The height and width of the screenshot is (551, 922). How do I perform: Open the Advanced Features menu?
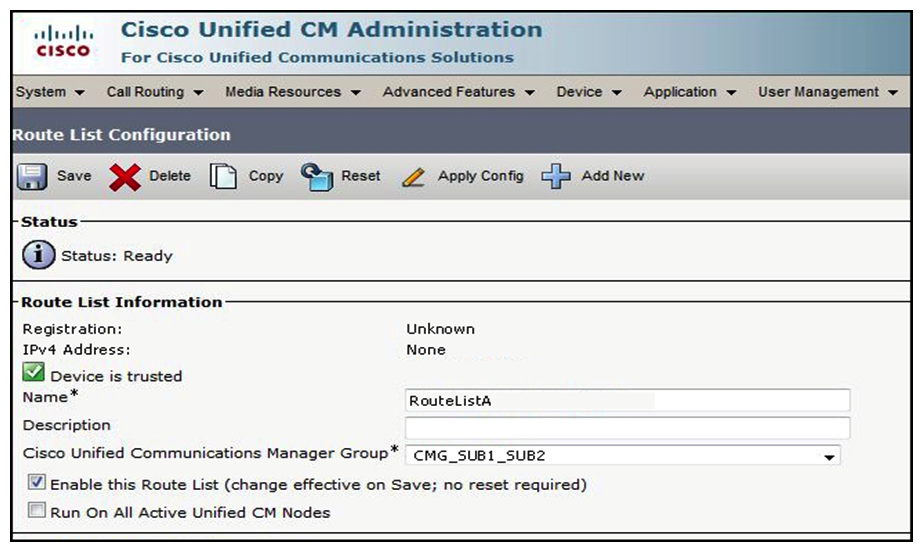pos(459,92)
